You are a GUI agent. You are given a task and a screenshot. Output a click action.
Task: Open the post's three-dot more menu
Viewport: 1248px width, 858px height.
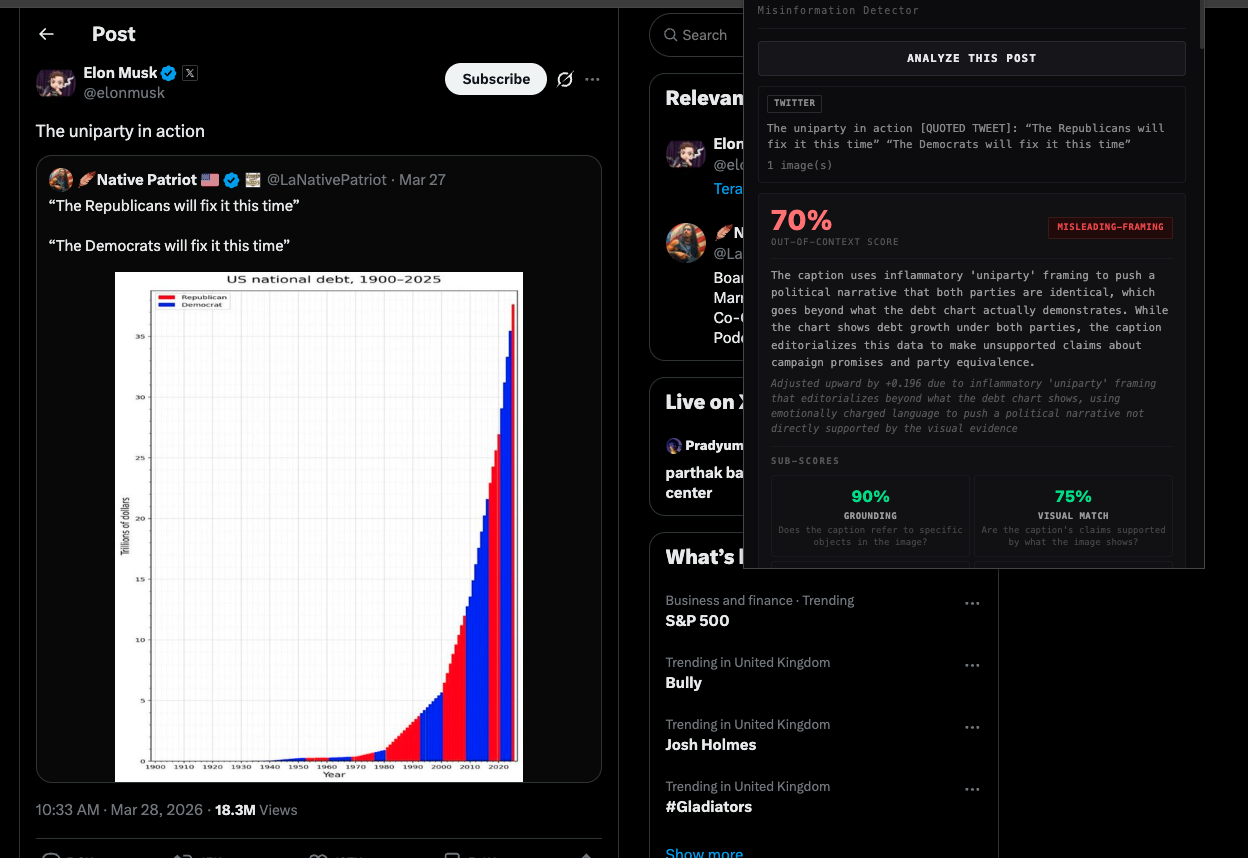point(592,79)
